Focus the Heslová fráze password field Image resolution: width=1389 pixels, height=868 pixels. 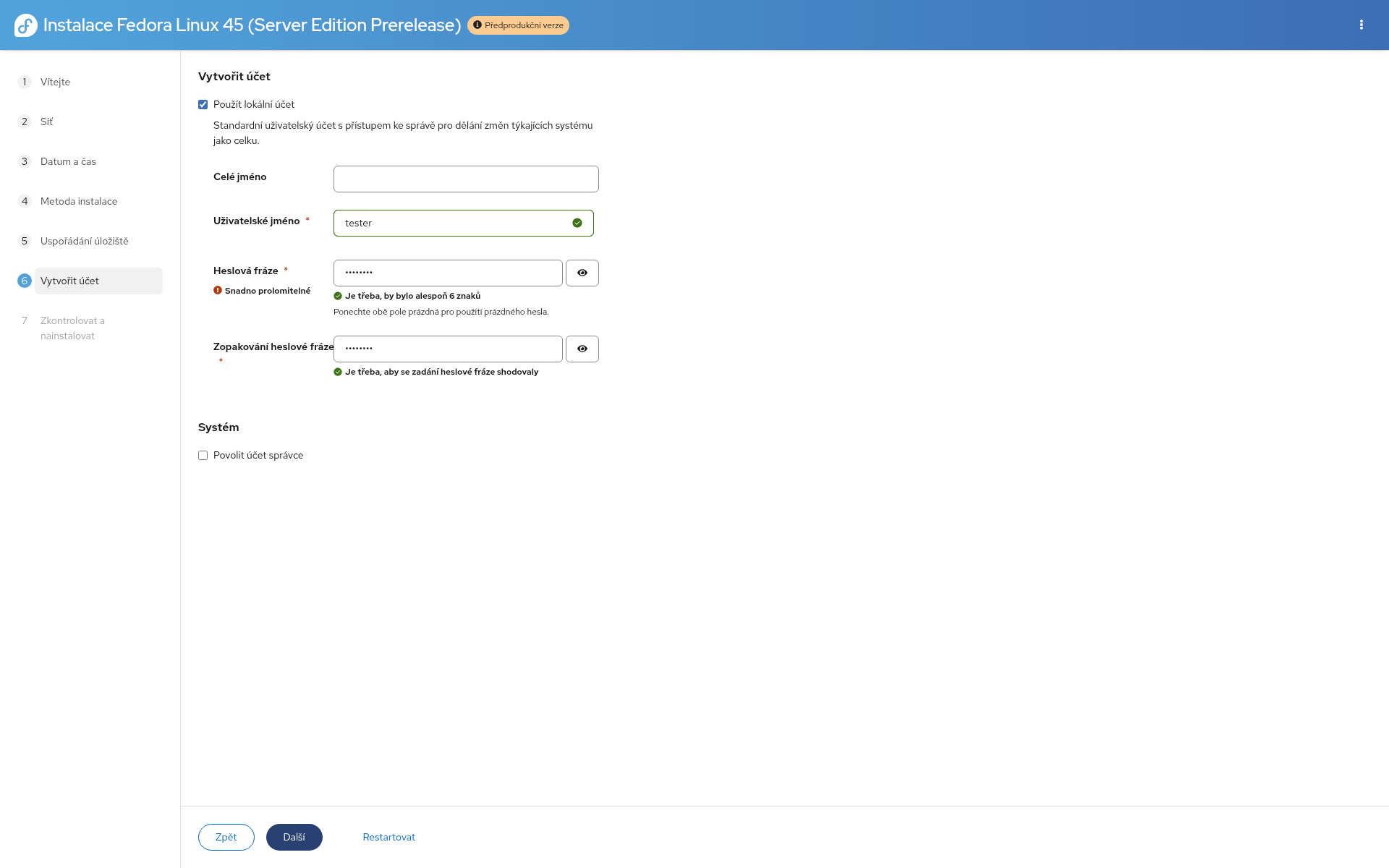448,273
